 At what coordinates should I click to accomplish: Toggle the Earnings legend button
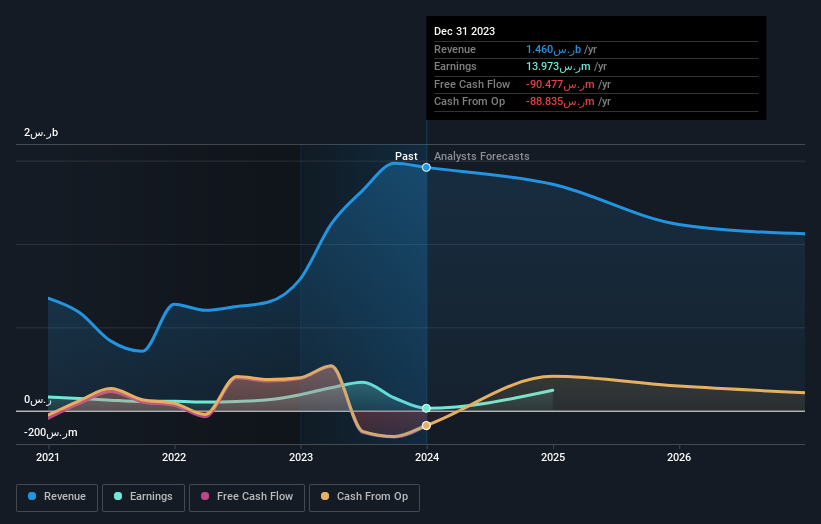143,497
